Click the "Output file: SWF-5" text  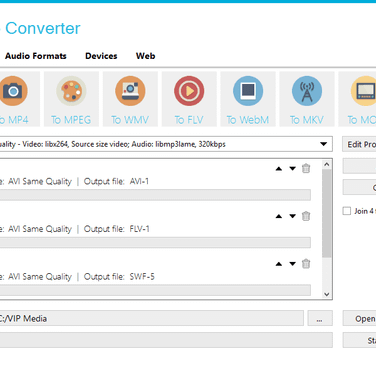tap(119, 277)
